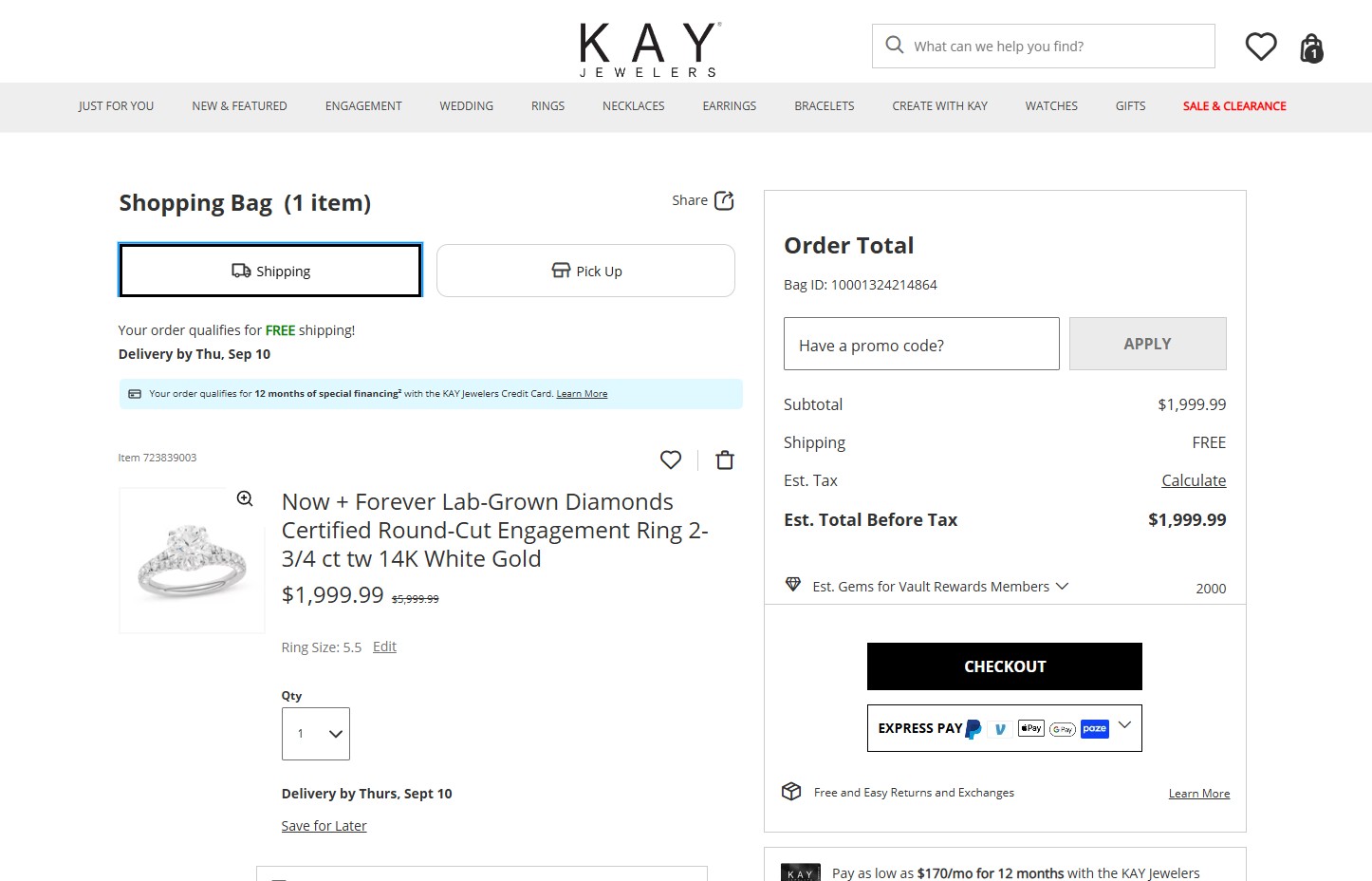Click the Apply promo code button

(1148, 344)
